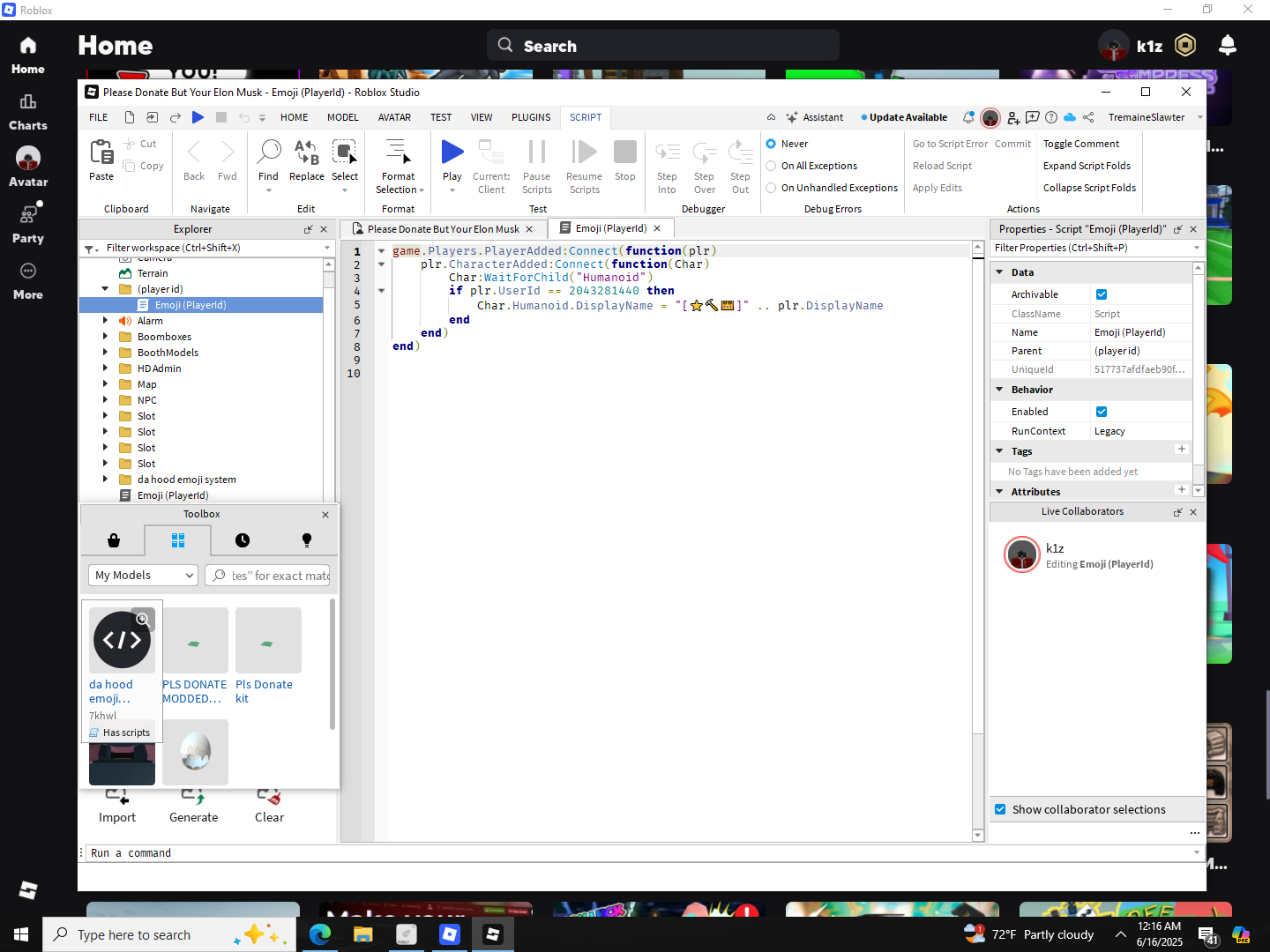
Task: Click the Studio help question icon
Action: point(1051,117)
